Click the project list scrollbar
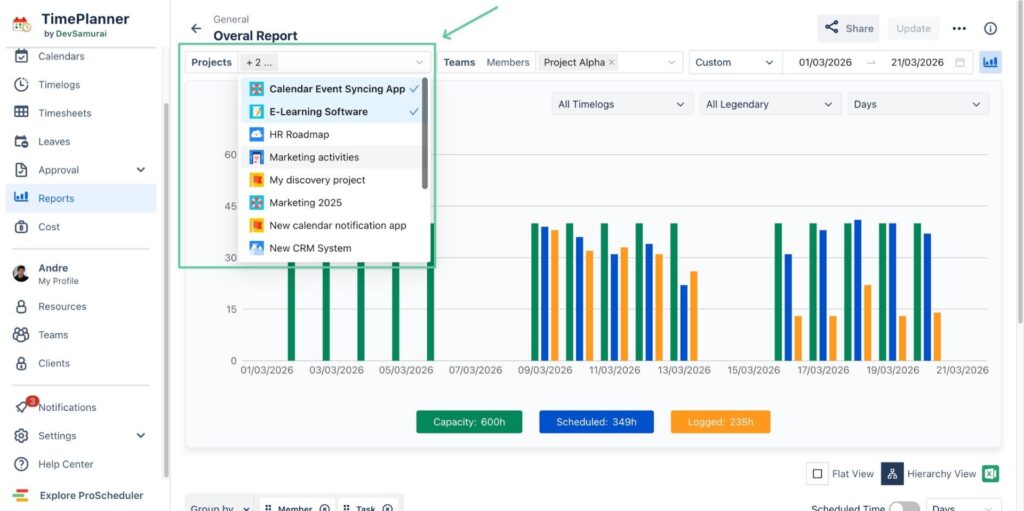The width and height of the screenshot is (1024, 511). pos(425,133)
